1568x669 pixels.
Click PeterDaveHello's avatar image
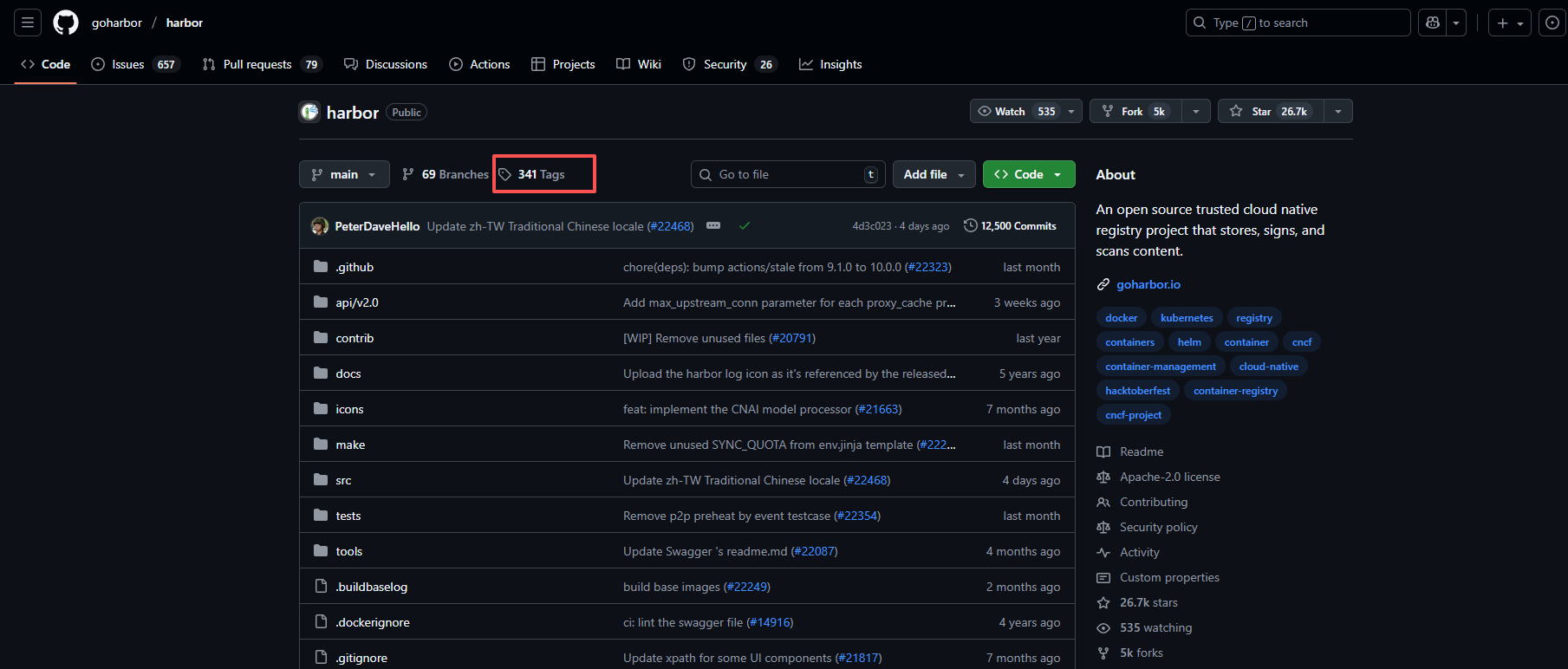tap(320, 226)
